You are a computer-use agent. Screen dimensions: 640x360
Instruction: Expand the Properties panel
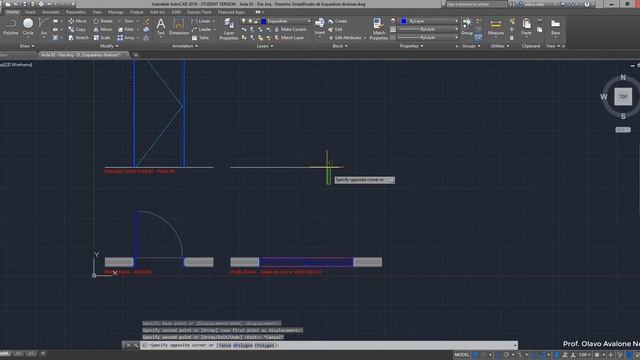pos(411,46)
